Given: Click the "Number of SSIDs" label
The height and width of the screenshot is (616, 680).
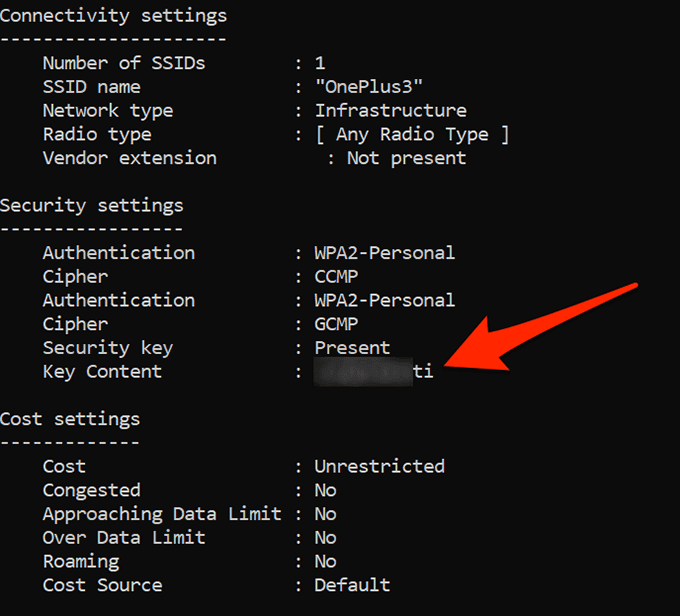Looking at the screenshot, I should tap(124, 63).
